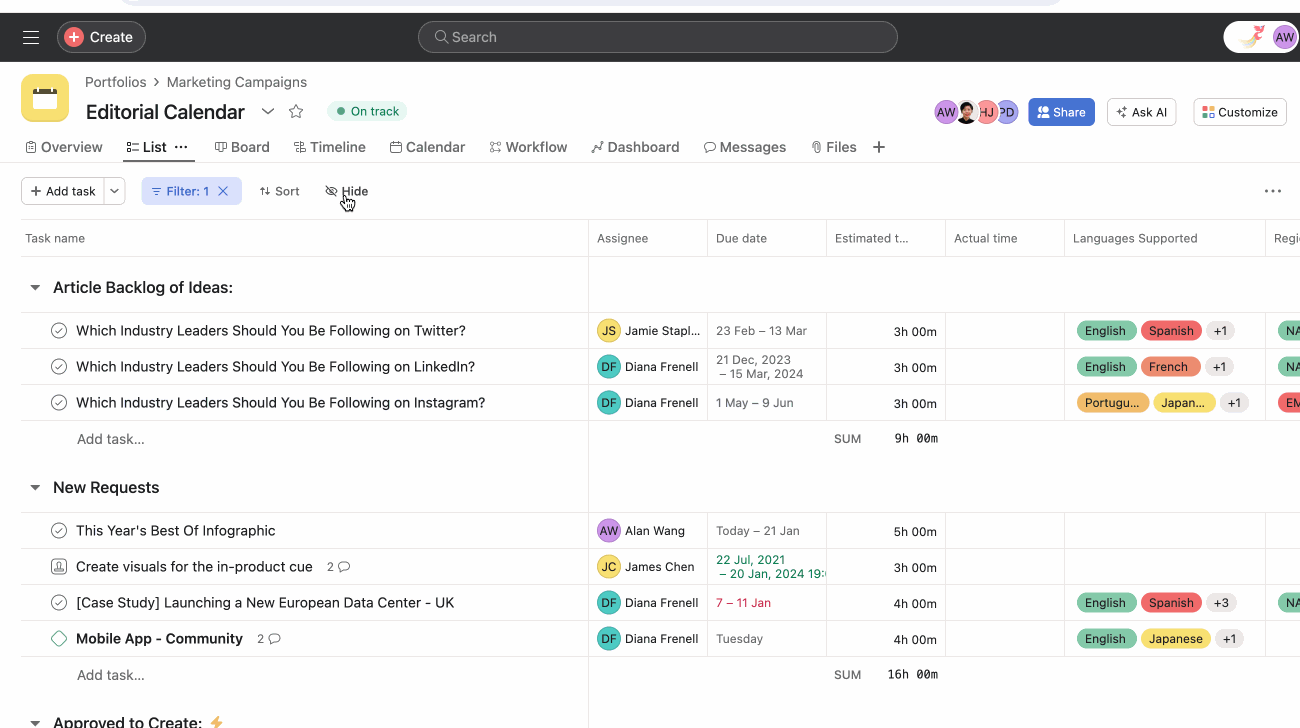
Task: Collapse the New Requests section
Action: pos(35,488)
